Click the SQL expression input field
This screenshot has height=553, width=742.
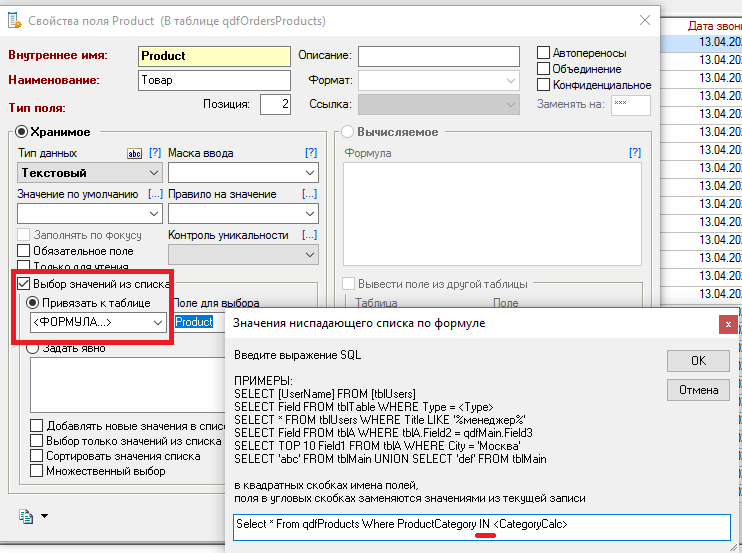pos(480,527)
